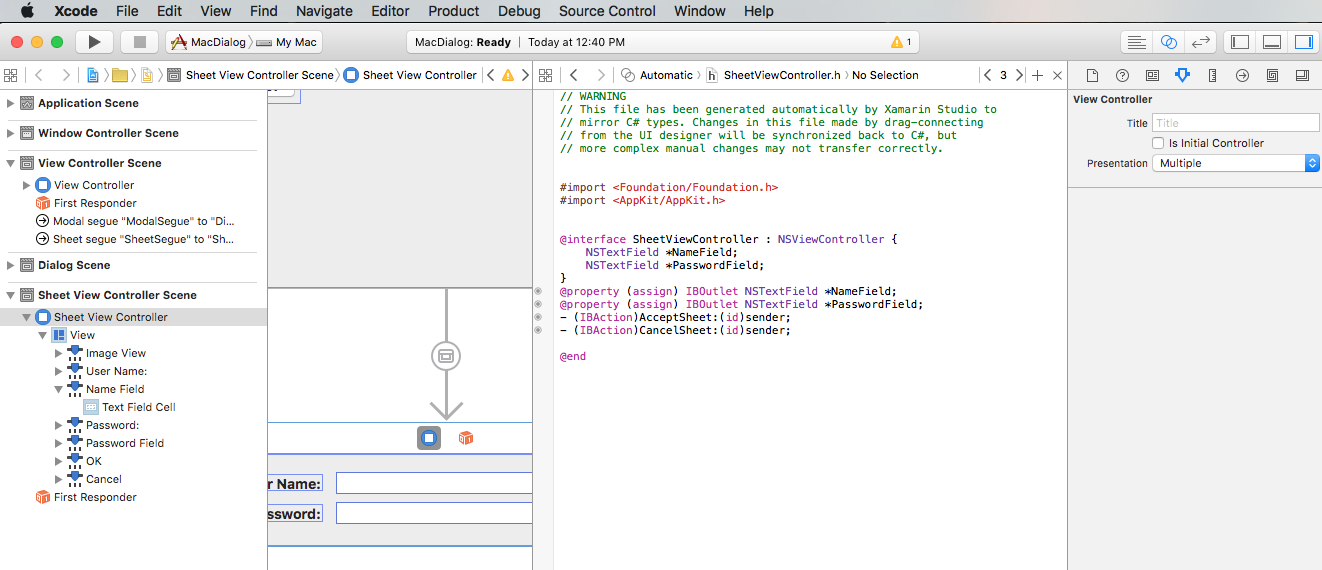This screenshot has height=570, width=1322.
Task: Open the Source Control menu
Action: tap(607, 11)
